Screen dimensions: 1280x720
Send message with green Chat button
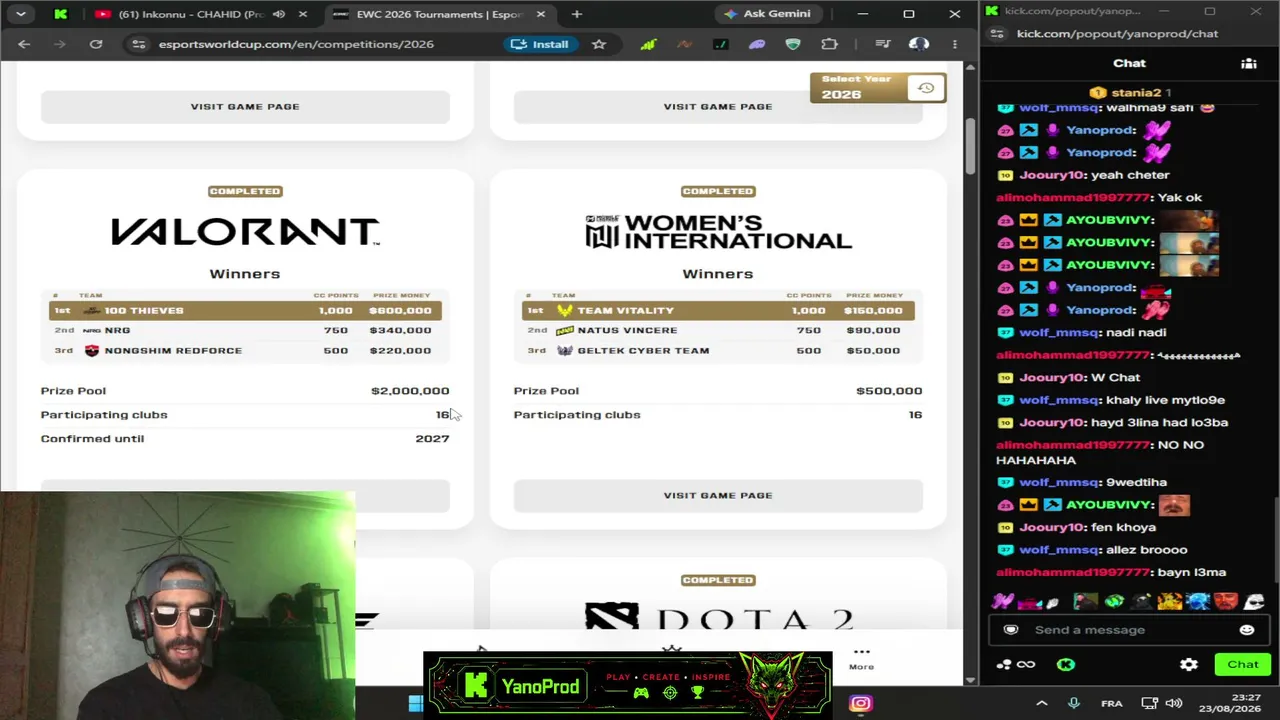pos(1243,664)
